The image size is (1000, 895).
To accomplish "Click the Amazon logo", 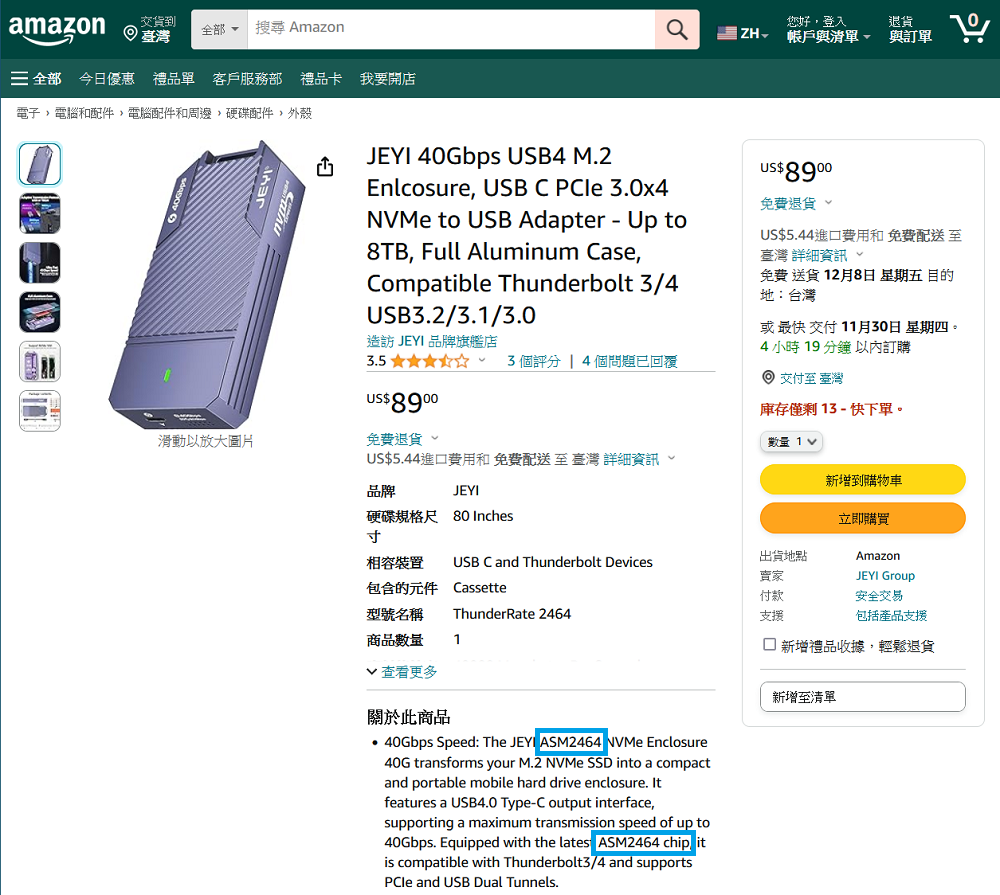I will click(x=57, y=28).
